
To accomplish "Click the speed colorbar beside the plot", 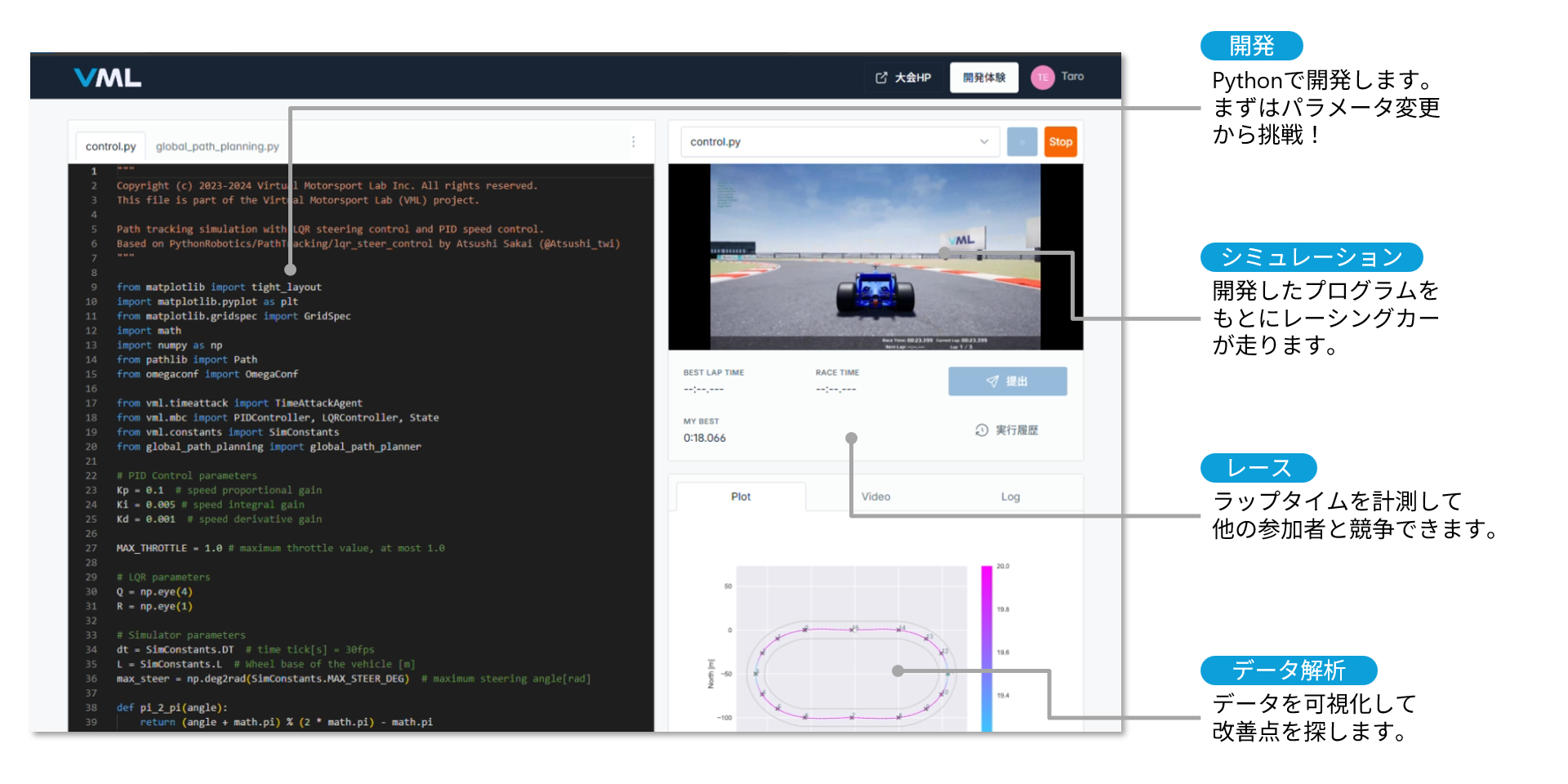I will pos(987,647).
